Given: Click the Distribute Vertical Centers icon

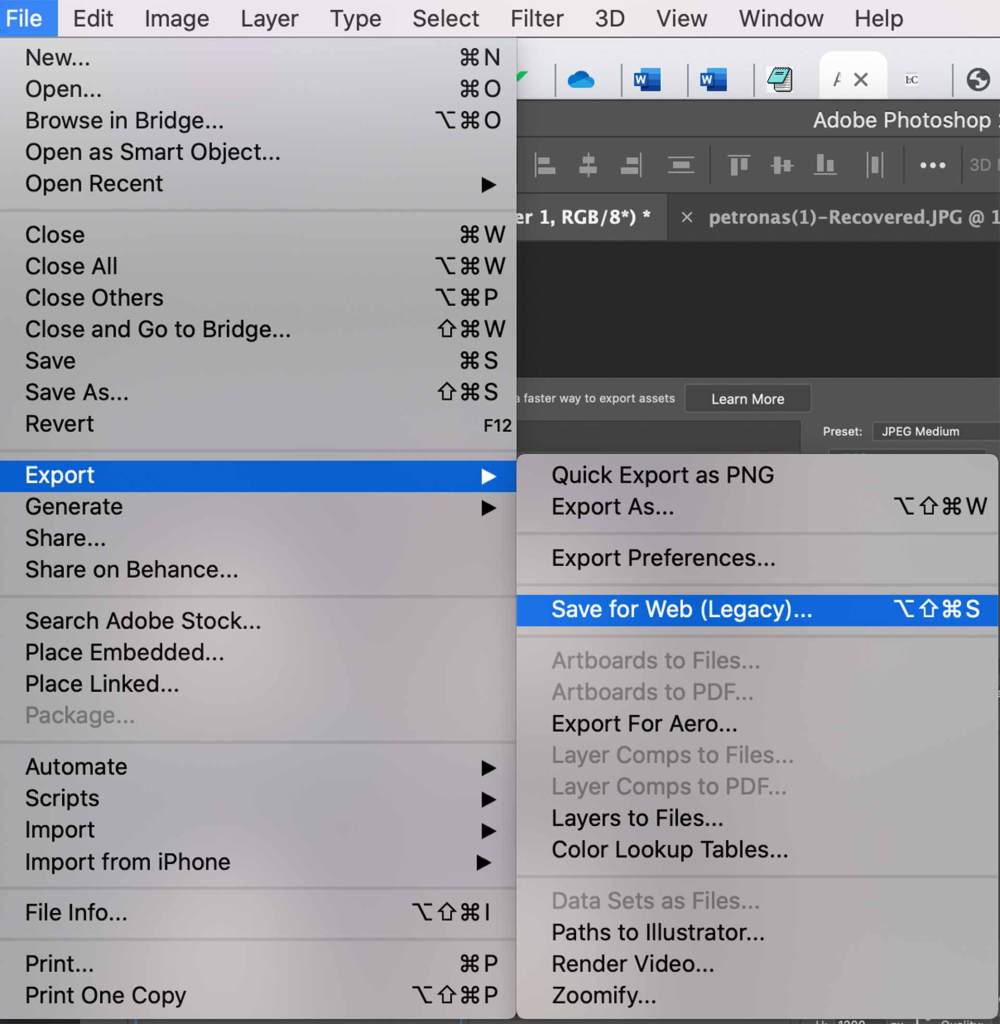Looking at the screenshot, I should tap(681, 165).
